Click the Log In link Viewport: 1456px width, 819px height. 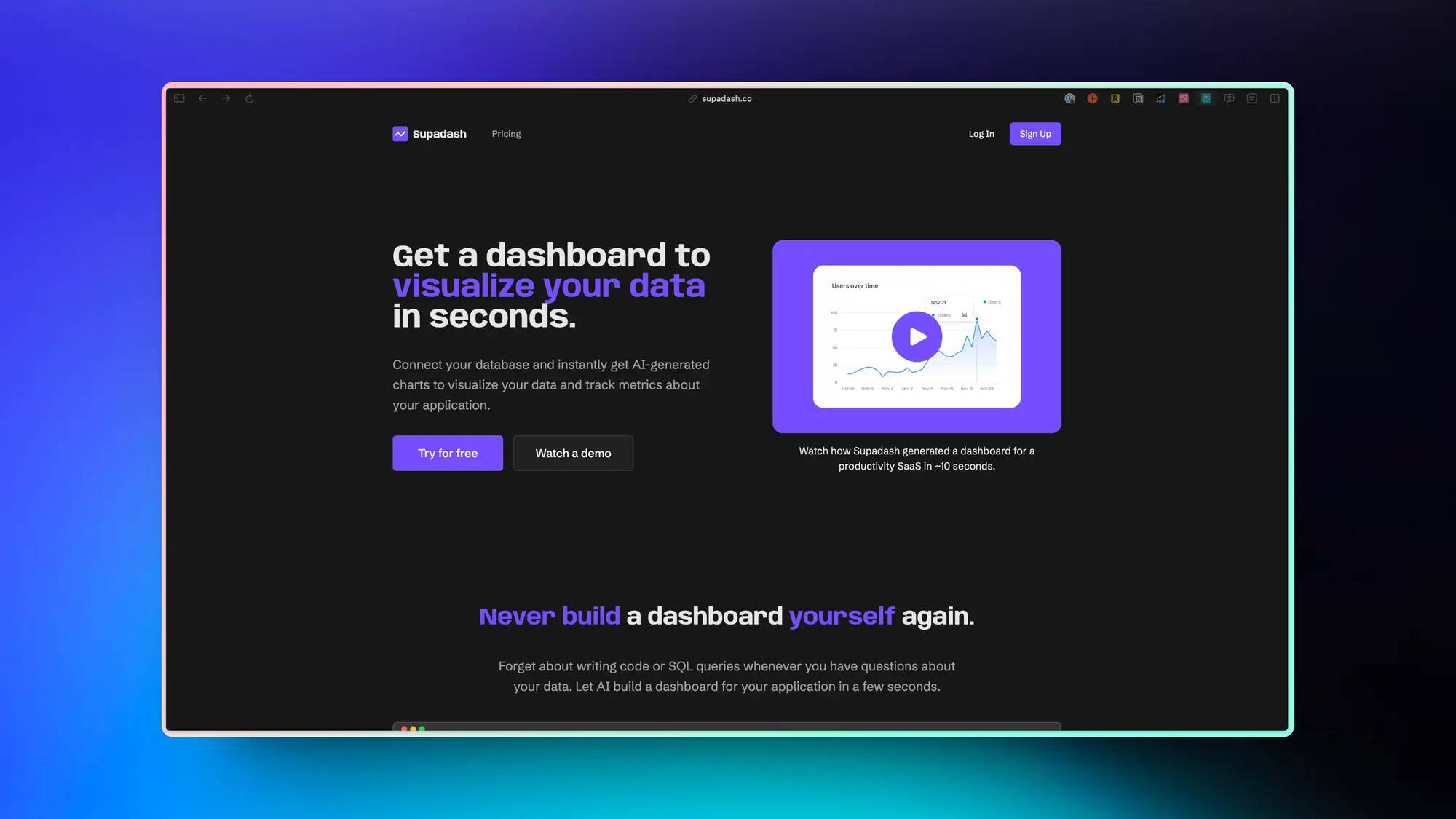981,133
